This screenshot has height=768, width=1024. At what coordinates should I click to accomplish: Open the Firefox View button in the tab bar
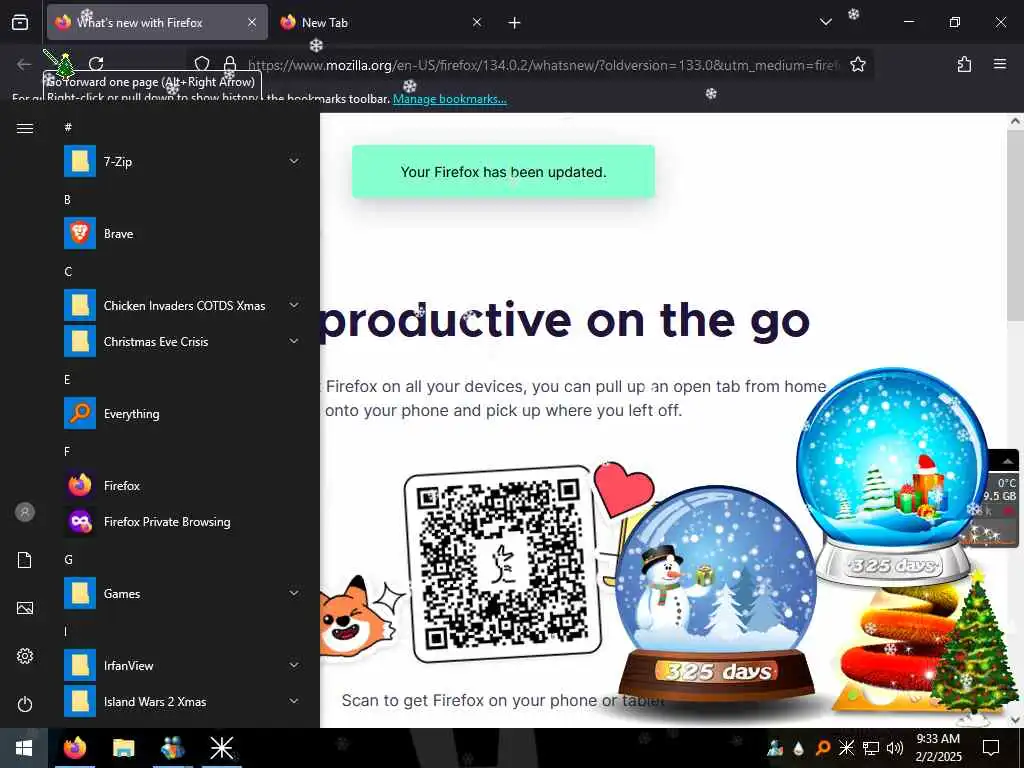click(20, 22)
